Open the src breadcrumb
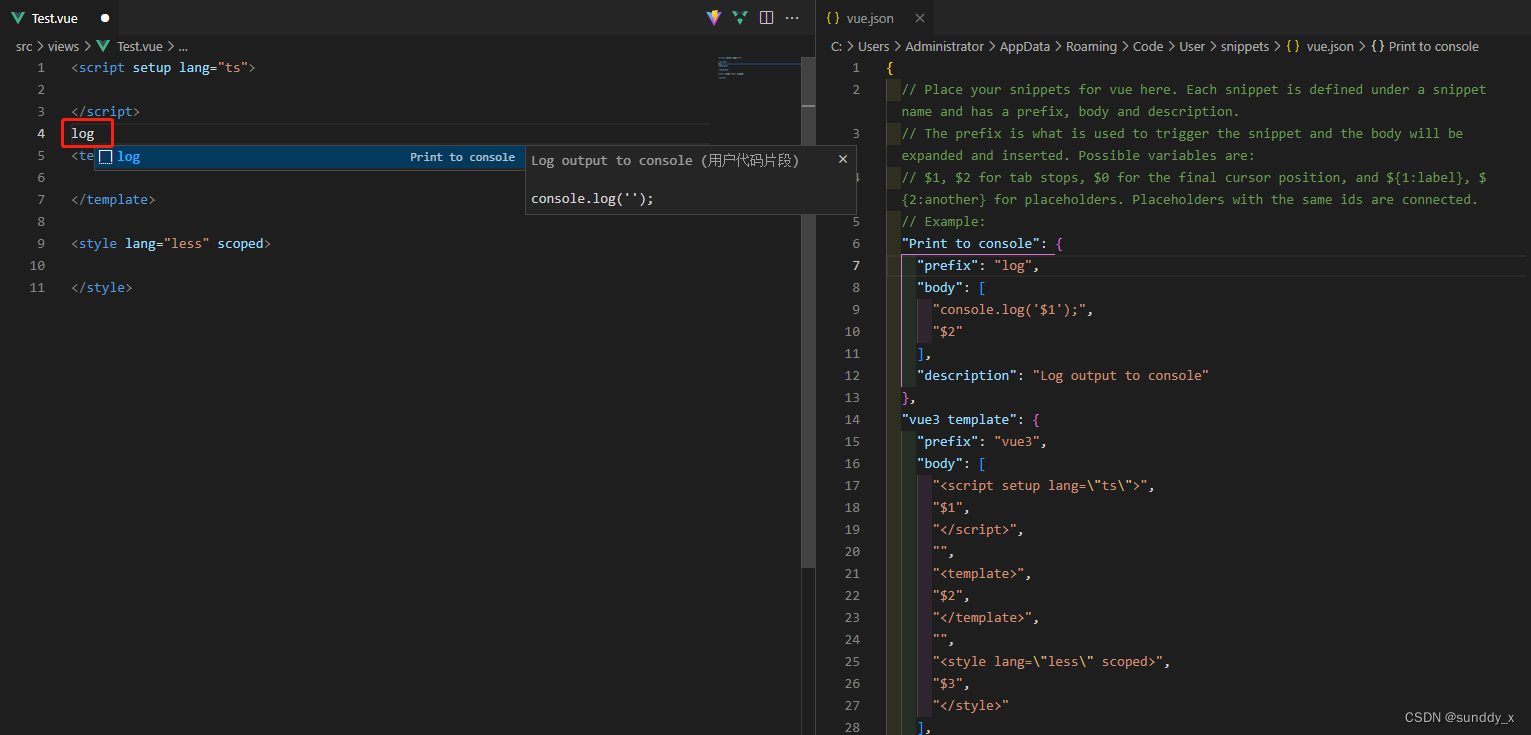This screenshot has height=735, width=1531. 24,46
